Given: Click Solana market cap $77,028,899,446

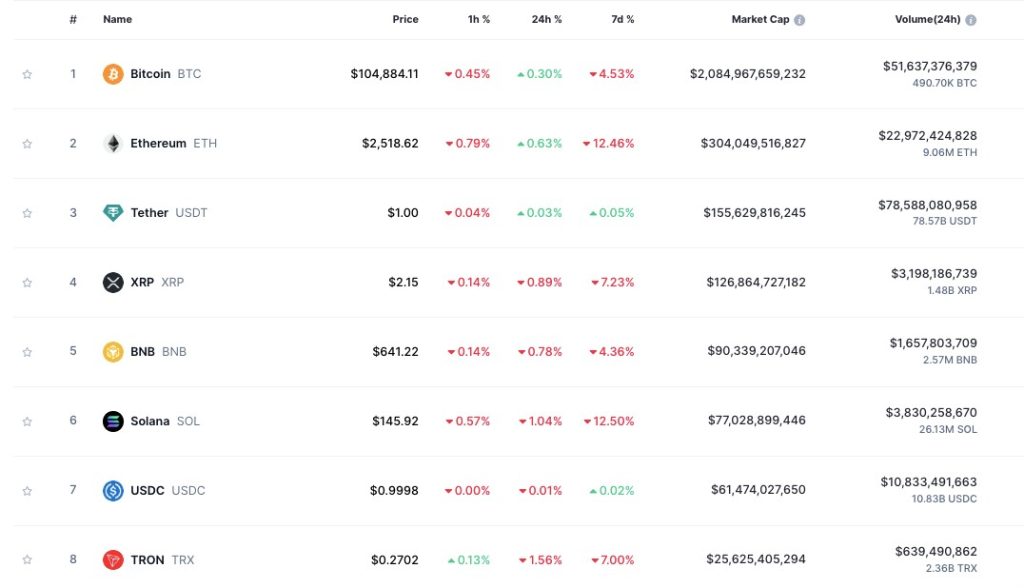Looking at the screenshot, I should (757, 420).
